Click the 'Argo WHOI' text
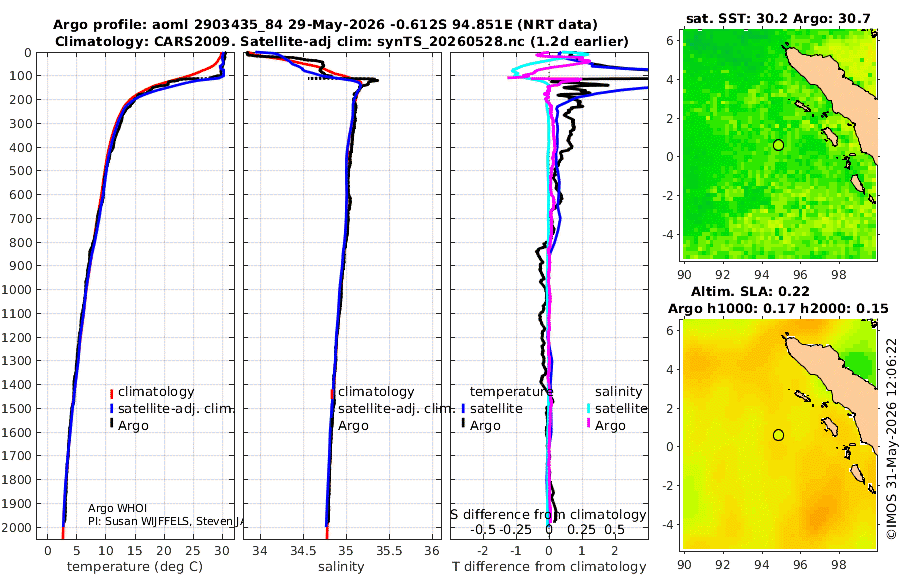The image size is (900, 580). pyautogui.click(x=117, y=508)
